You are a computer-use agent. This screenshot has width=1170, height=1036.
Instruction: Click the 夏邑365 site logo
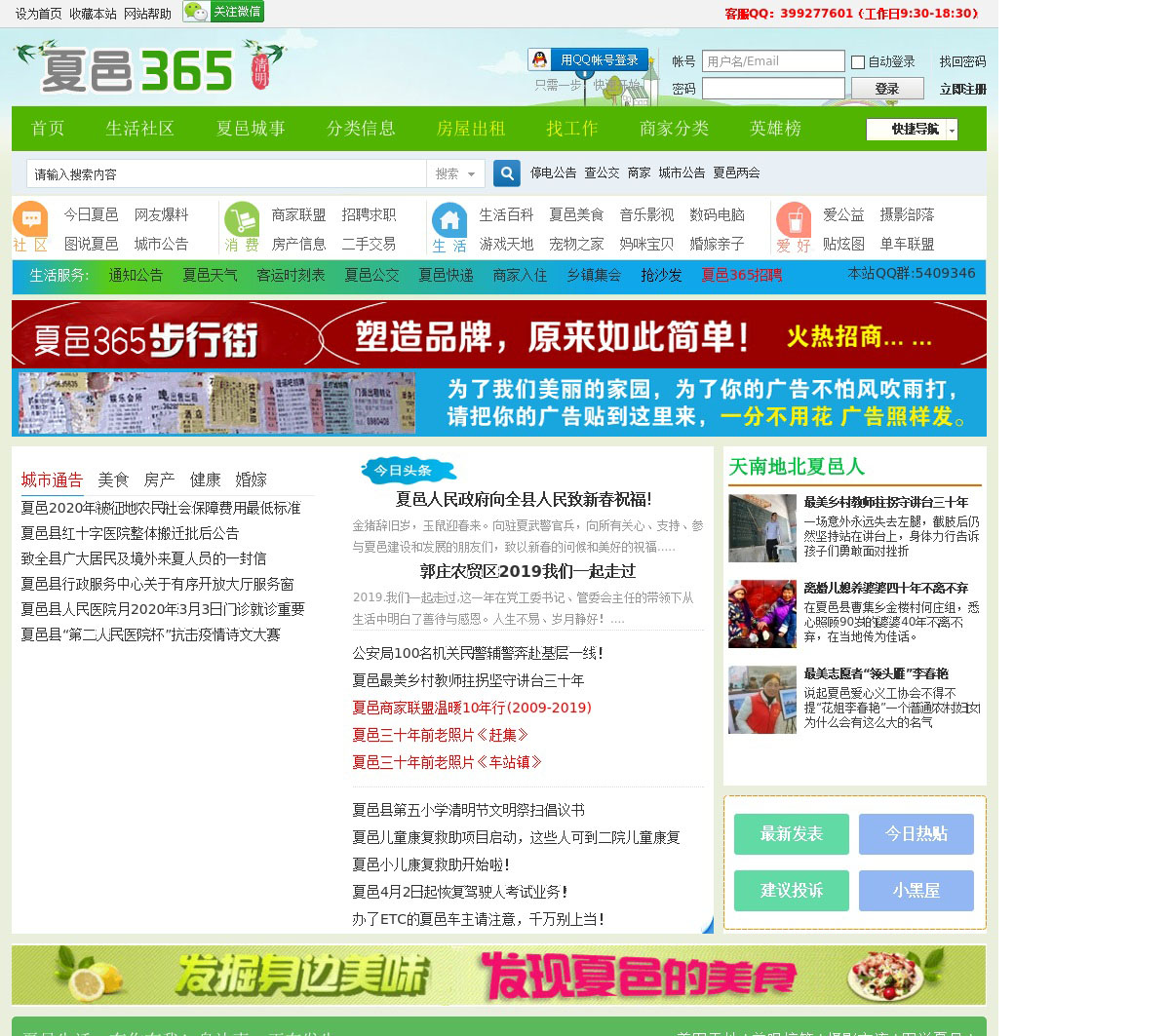149,68
